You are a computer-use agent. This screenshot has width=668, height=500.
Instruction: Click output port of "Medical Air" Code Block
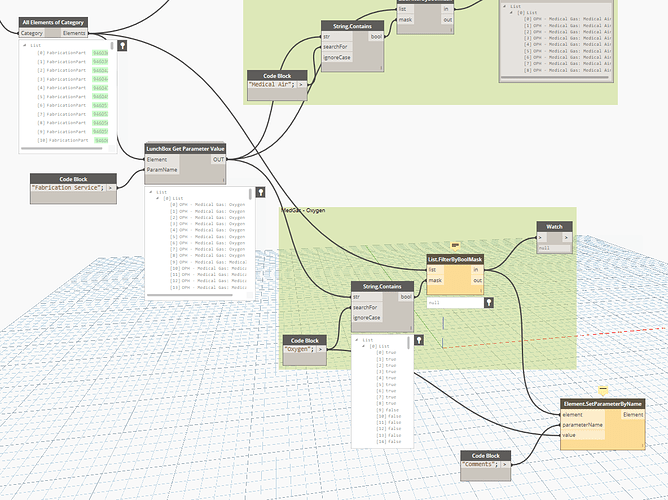(x=301, y=85)
